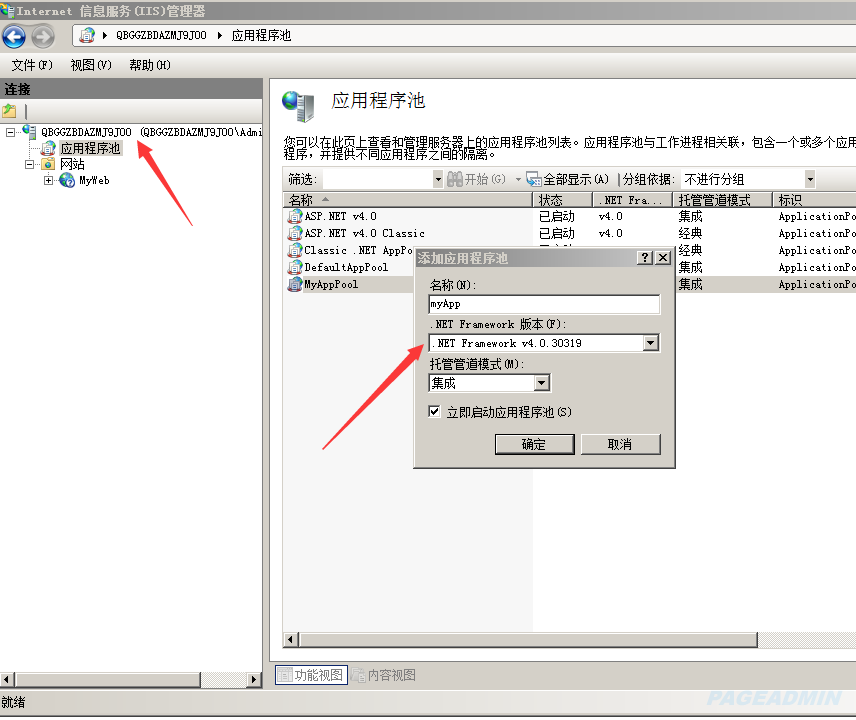
Task: Open the .NET Framework version dropdown
Action: (650, 343)
